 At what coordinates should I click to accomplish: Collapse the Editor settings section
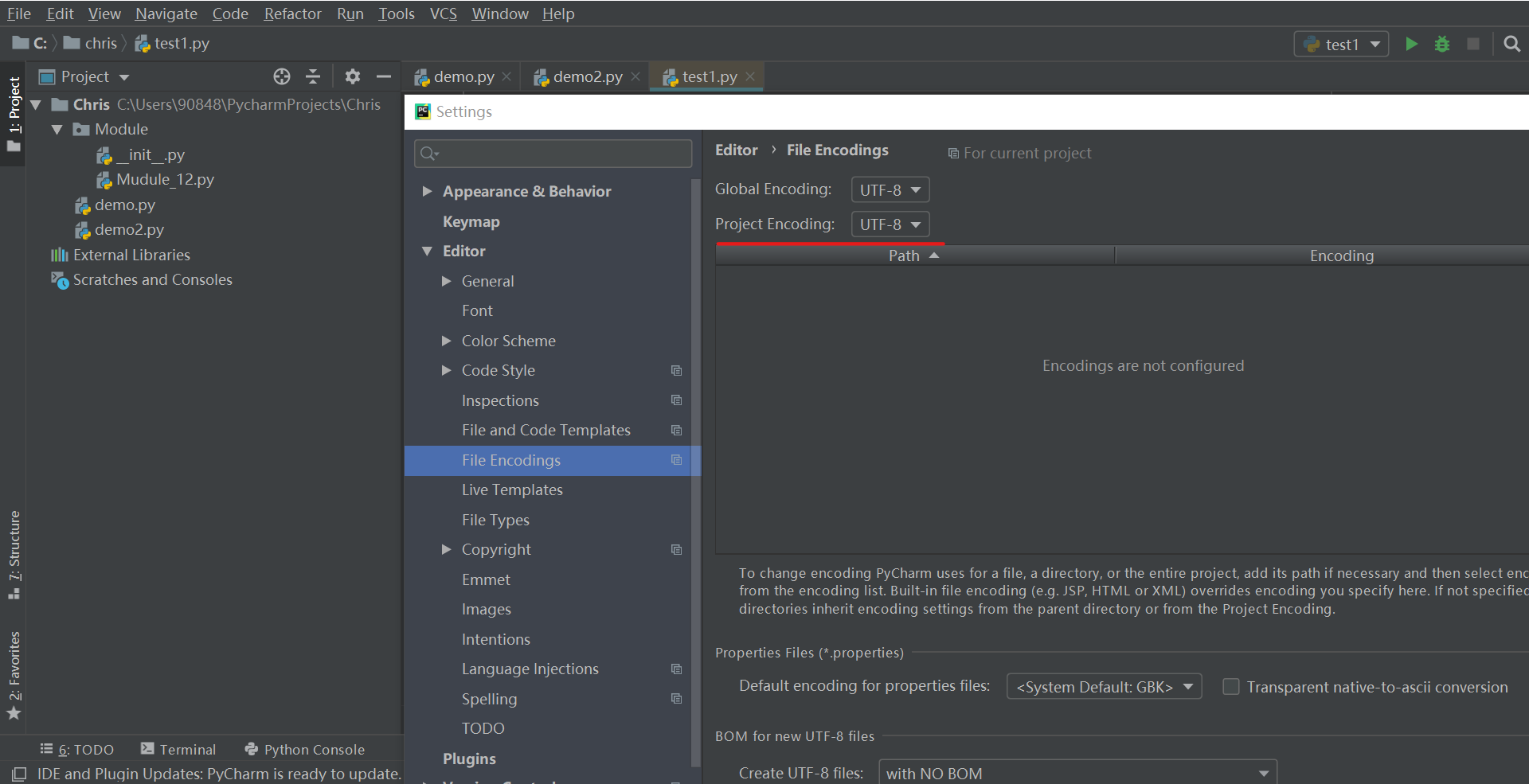point(427,251)
